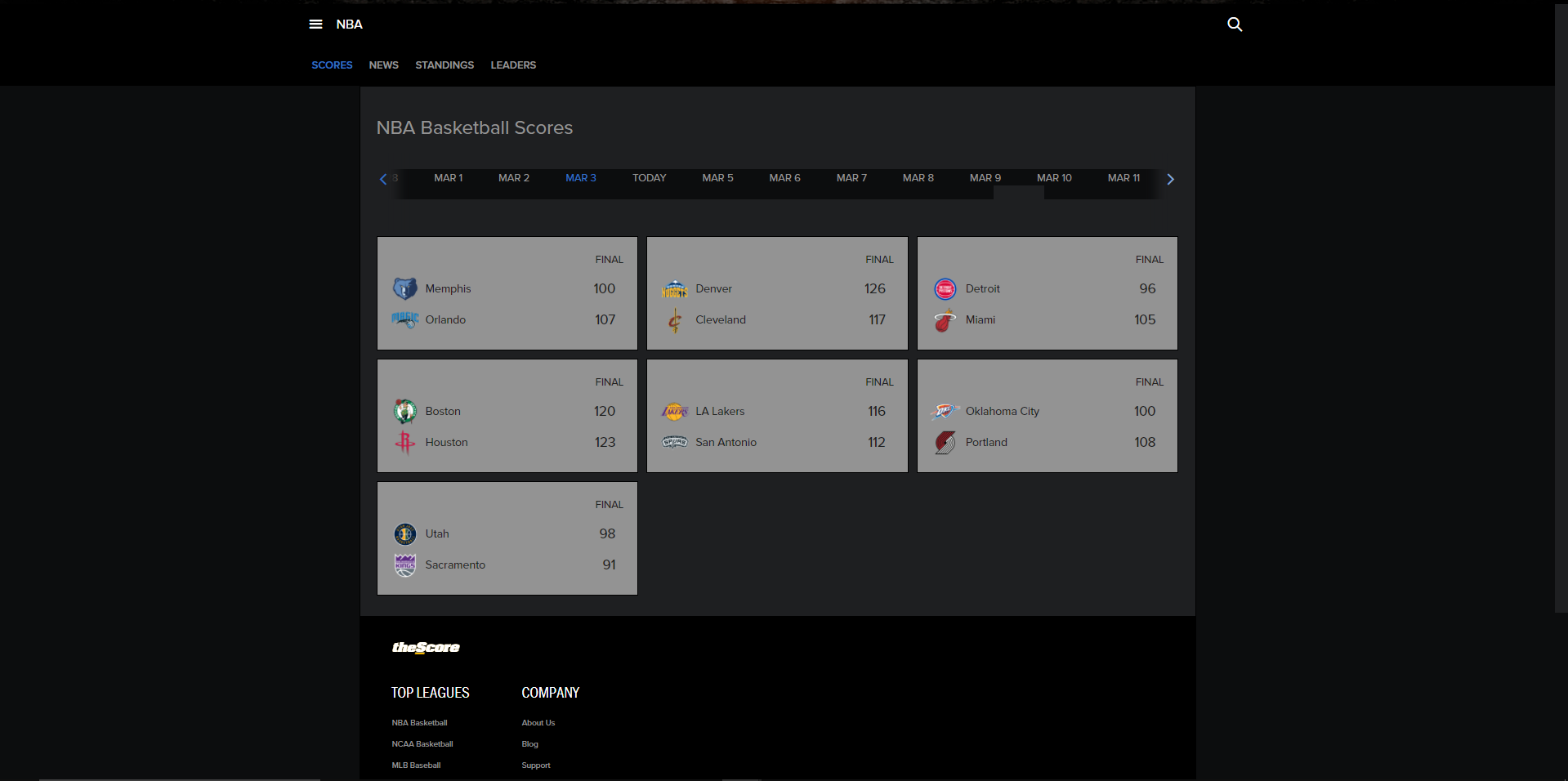Screen dimensions: 1568x781
Task: Click FINAL status on Lakers-San Antonio card
Action: pyautogui.click(x=879, y=382)
